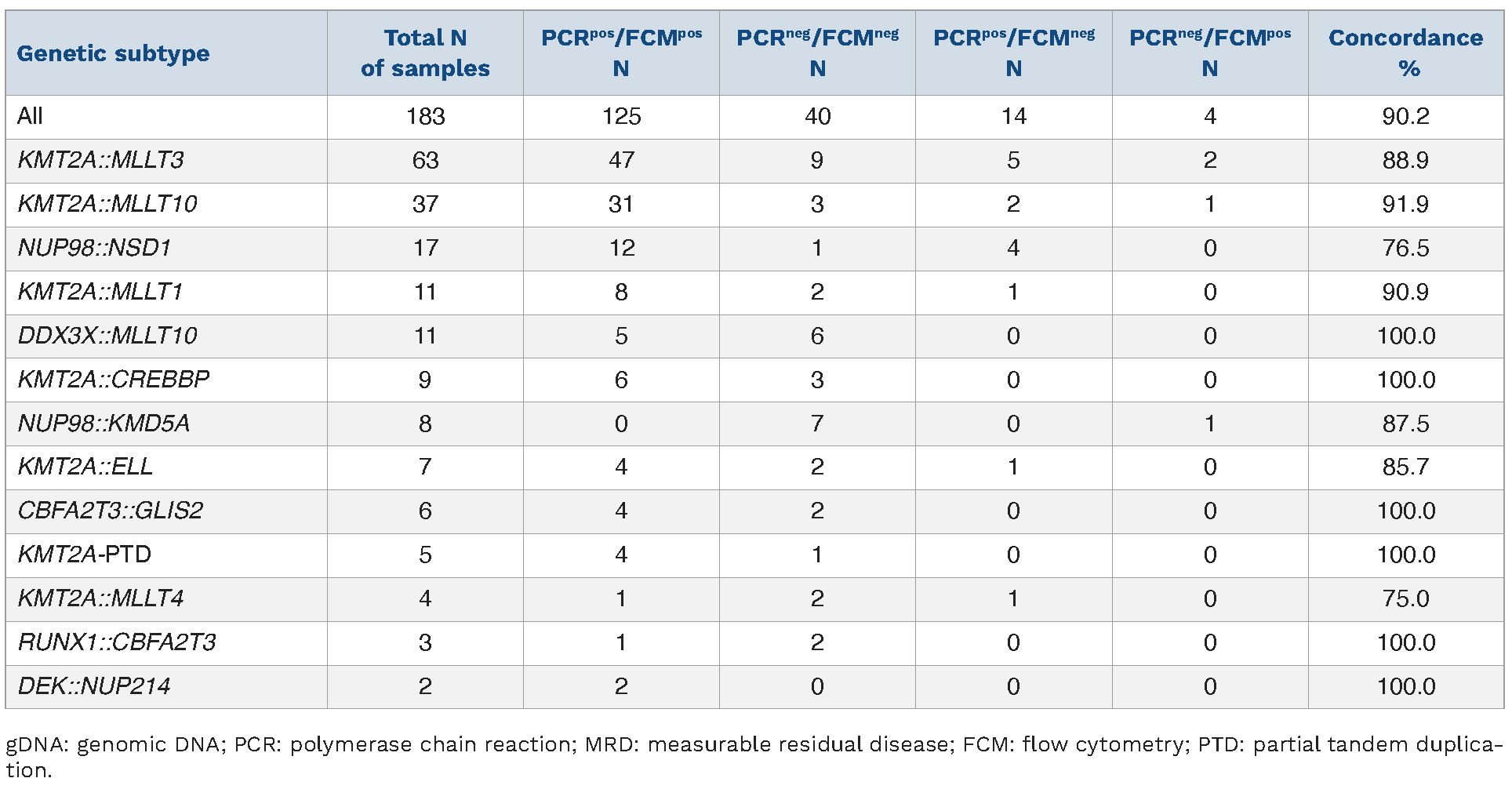Click the CBFA2T3::GLIS2 row label
The image size is (1512, 789).
pyautogui.click(x=111, y=511)
